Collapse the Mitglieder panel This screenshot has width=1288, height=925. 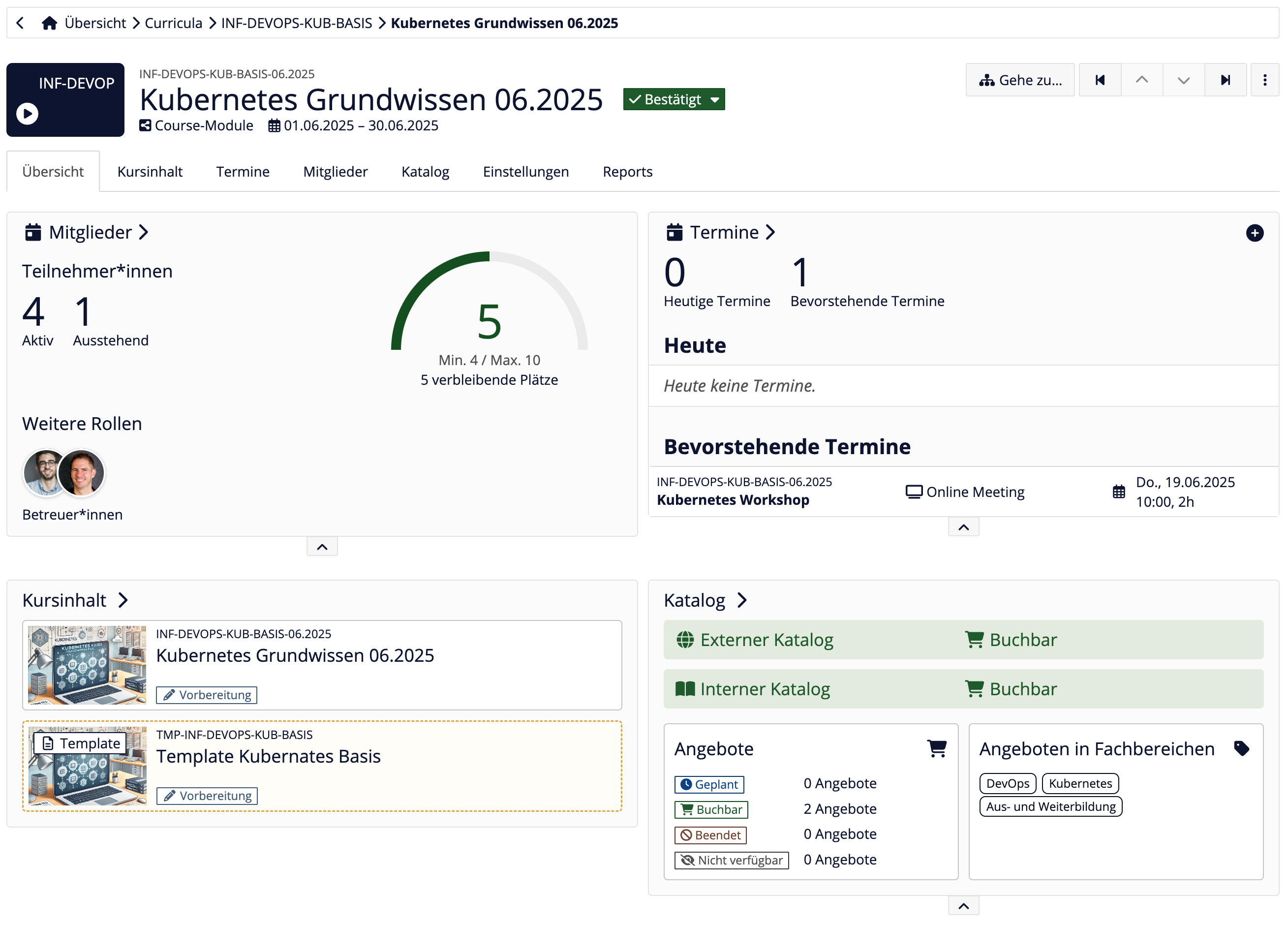[322, 546]
